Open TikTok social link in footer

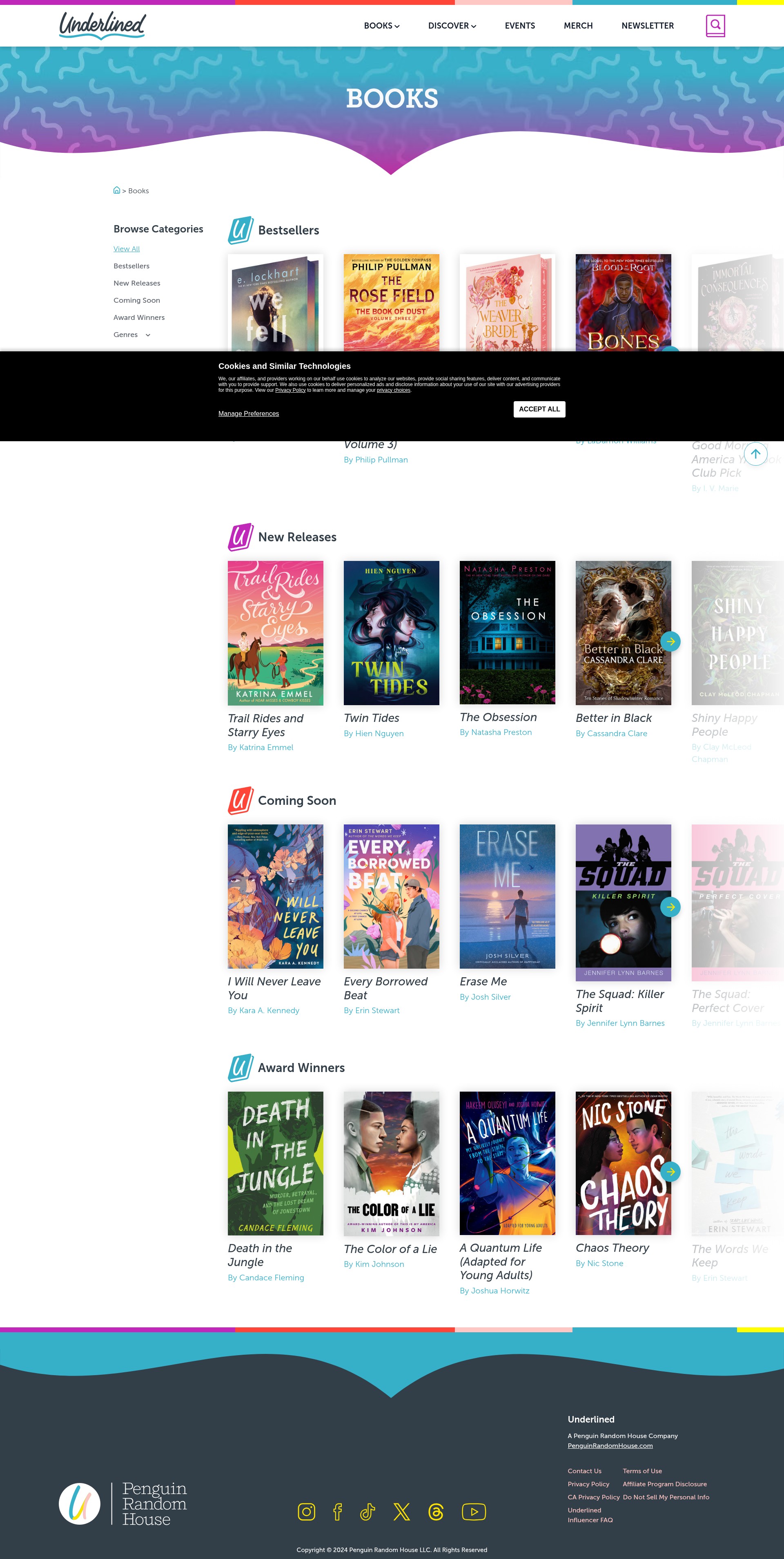[368, 1512]
